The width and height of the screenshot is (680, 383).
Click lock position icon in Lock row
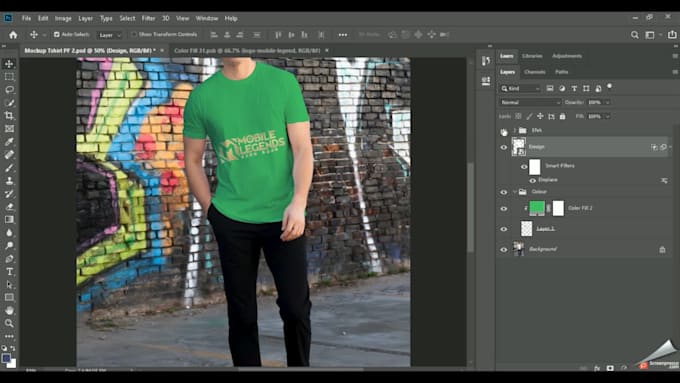pyautogui.click(x=540, y=116)
